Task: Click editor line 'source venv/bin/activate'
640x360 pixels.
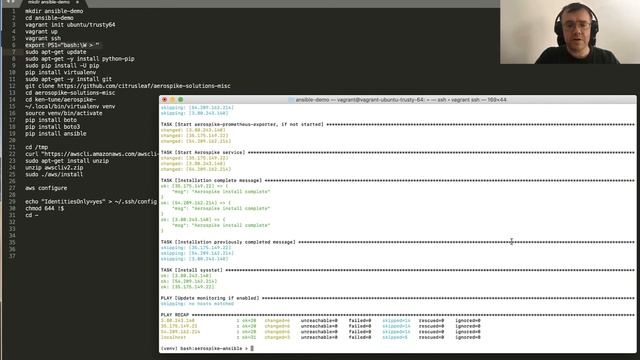Action: (x=64, y=113)
